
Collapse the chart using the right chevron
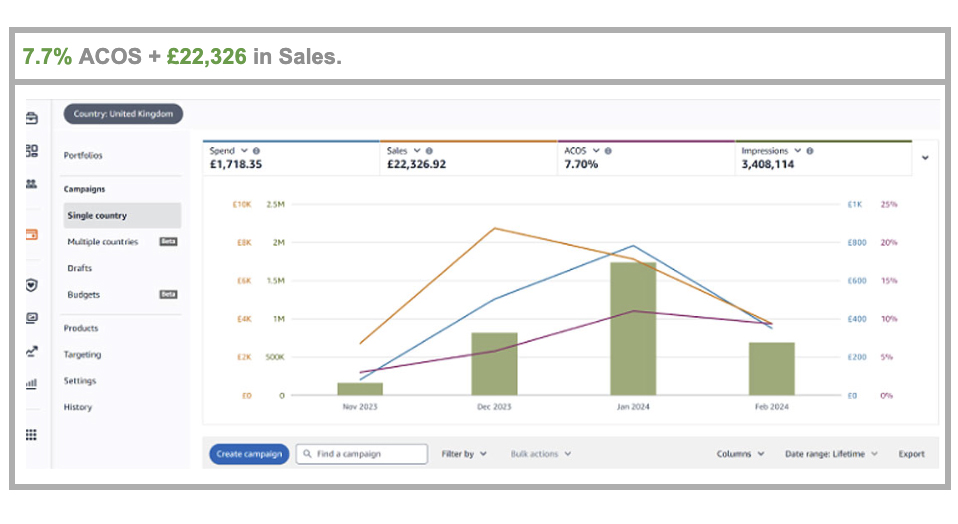pyautogui.click(x=924, y=158)
